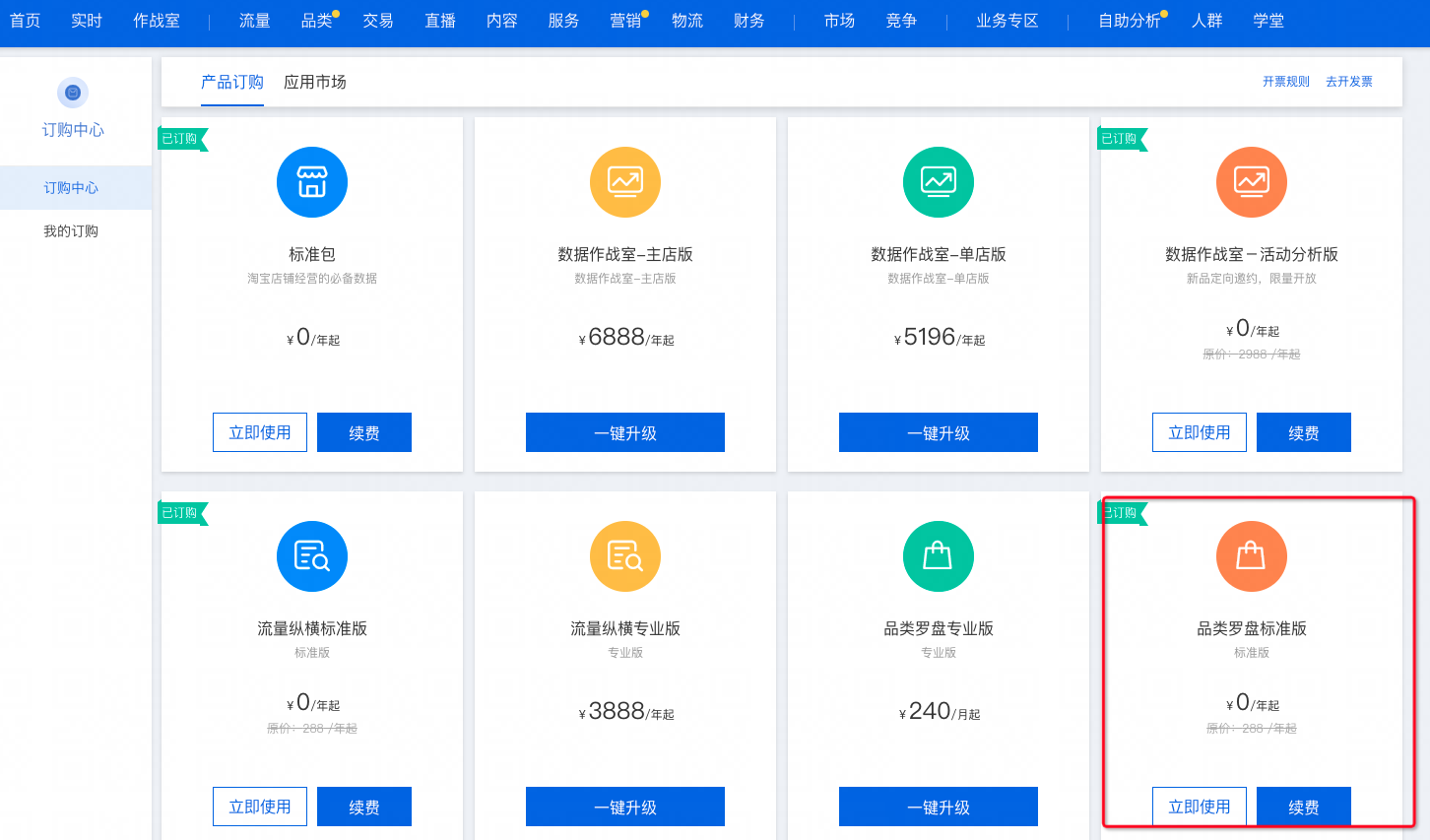Select 订购中心 in left sidebar menu
This screenshot has height=840, width=1430.
point(76,188)
